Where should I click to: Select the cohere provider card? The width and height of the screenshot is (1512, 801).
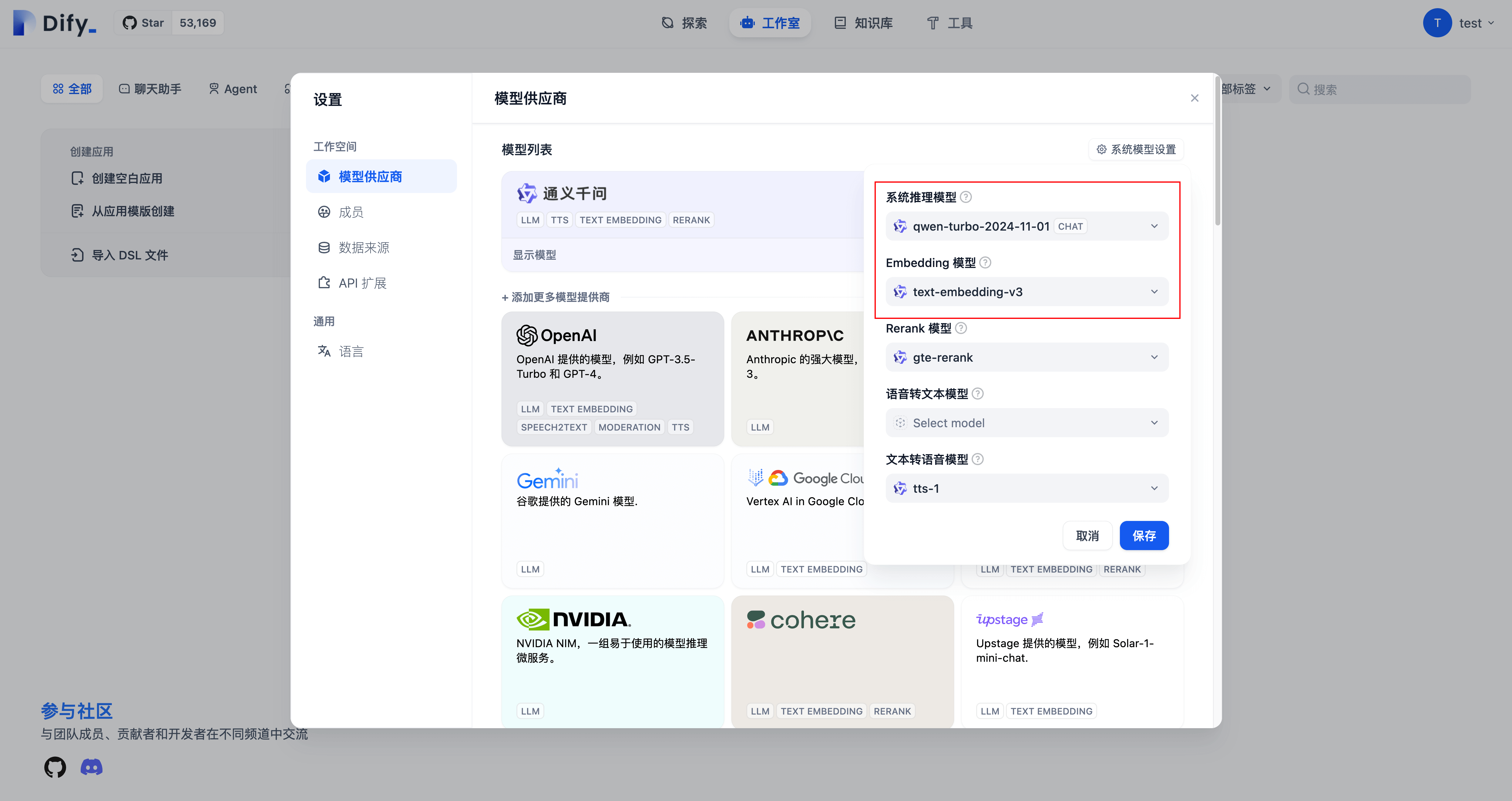tap(842, 662)
